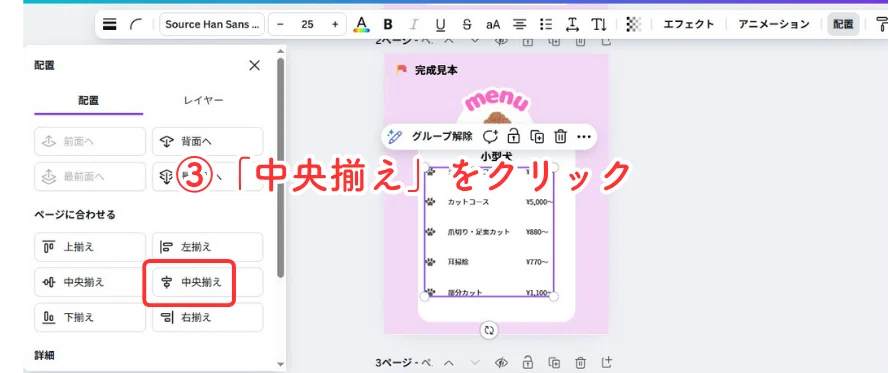Hide page 3 with eye icon
The width and height of the screenshot is (889, 373).
pos(501,362)
